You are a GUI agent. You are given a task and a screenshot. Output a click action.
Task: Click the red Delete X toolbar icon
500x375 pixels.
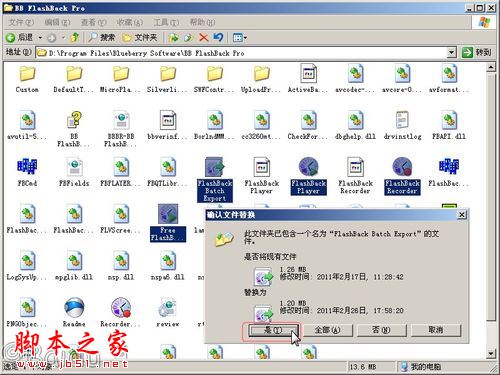[x=204, y=37]
